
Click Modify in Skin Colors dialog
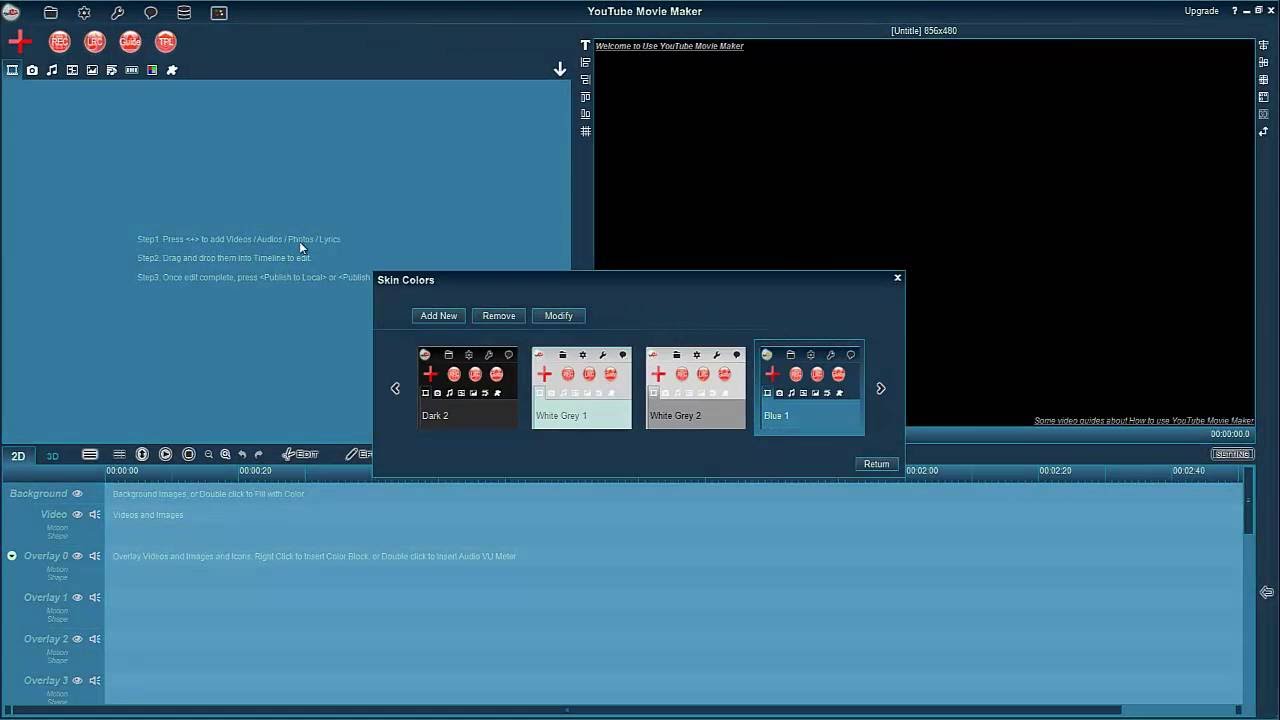(x=558, y=316)
